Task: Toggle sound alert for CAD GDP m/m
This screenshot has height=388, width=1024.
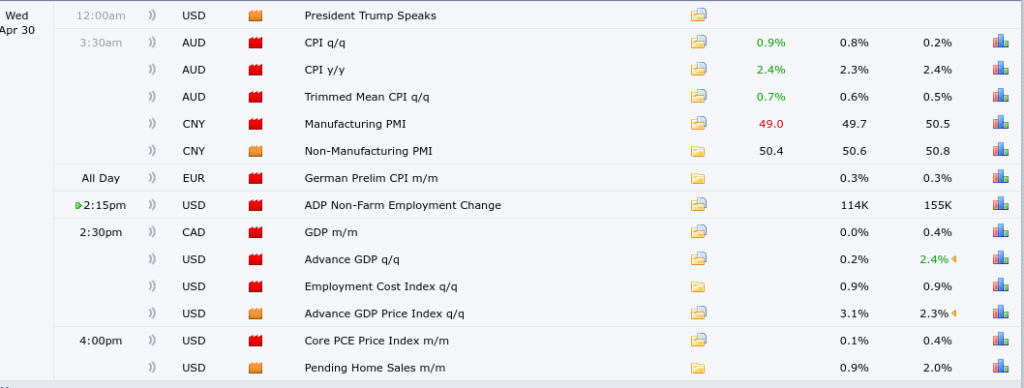Action: coord(152,232)
